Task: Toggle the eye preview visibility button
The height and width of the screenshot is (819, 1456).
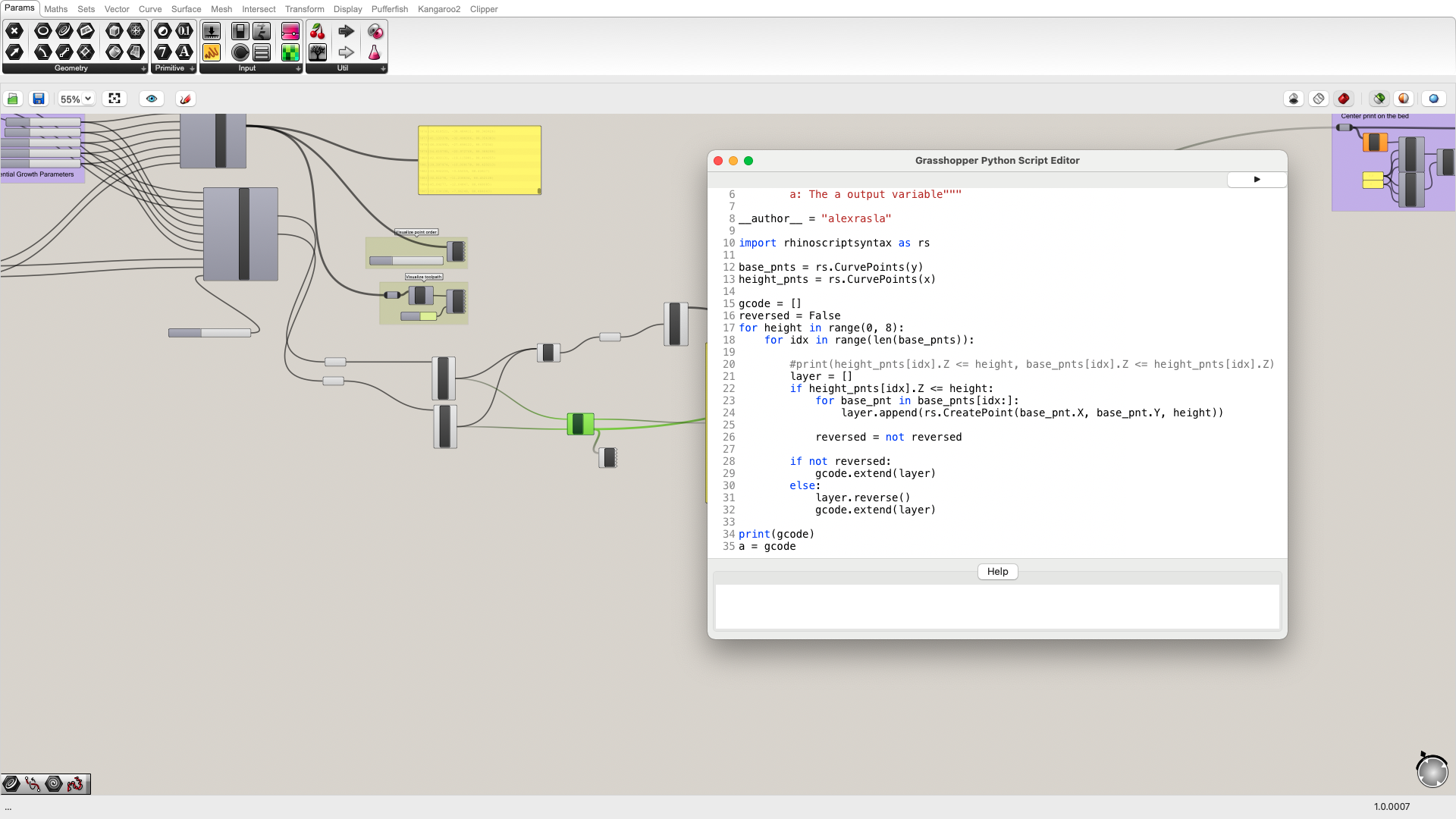Action: tap(152, 99)
